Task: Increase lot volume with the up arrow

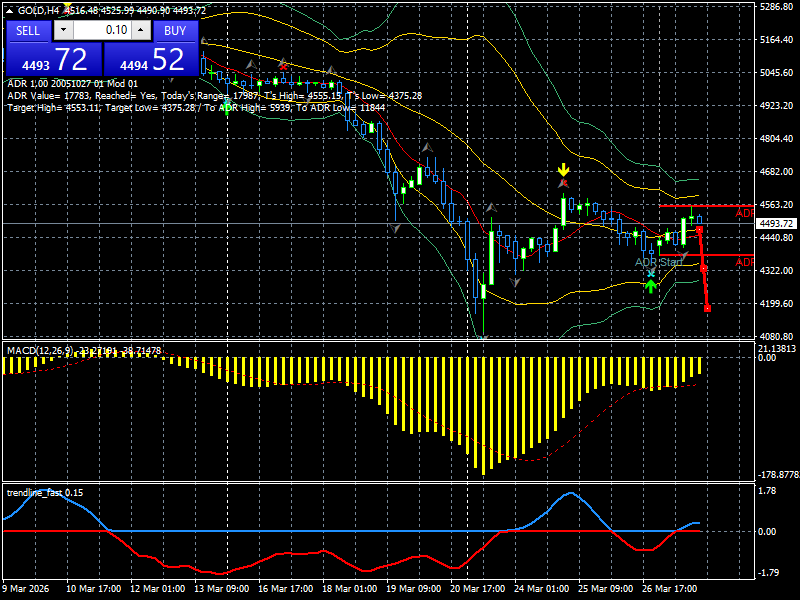Action: coord(140,30)
